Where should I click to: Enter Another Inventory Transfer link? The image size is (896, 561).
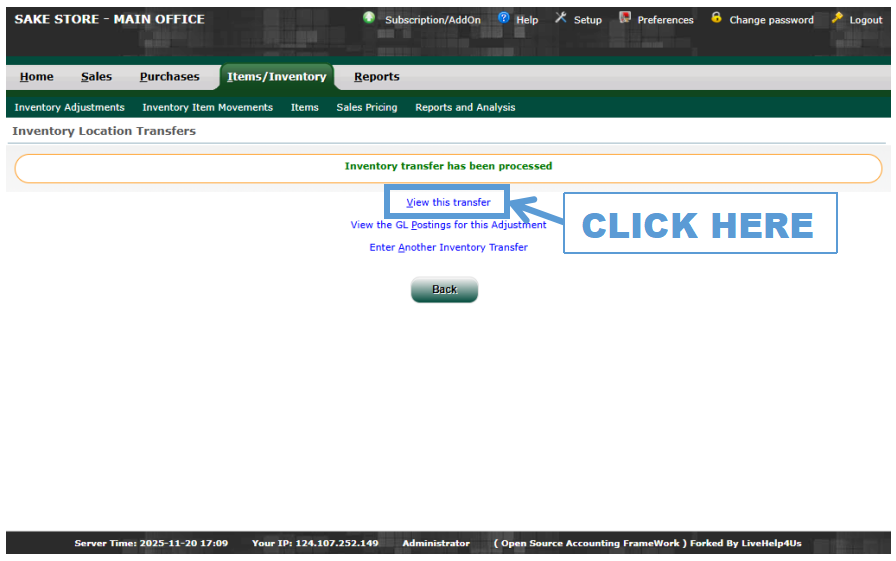coord(448,247)
